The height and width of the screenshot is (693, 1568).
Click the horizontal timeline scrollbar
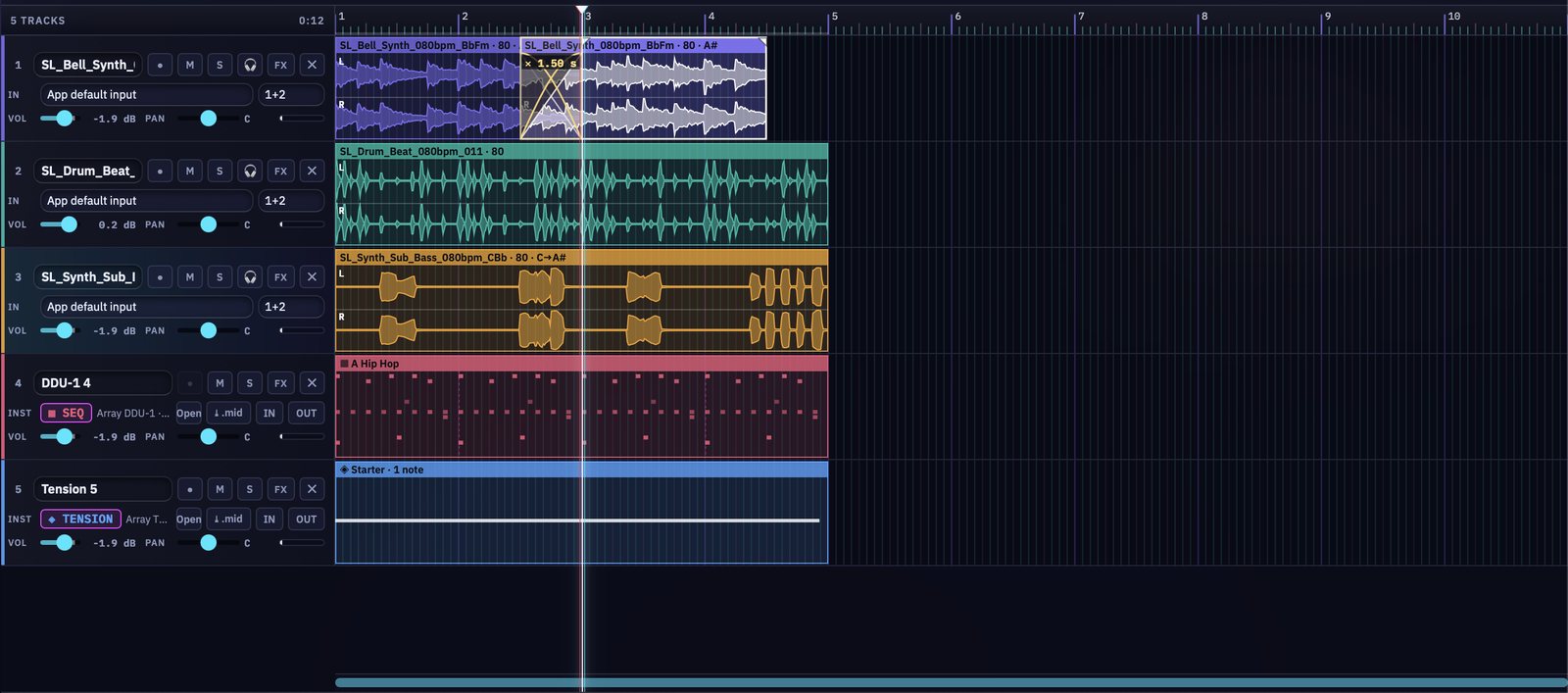point(951,682)
